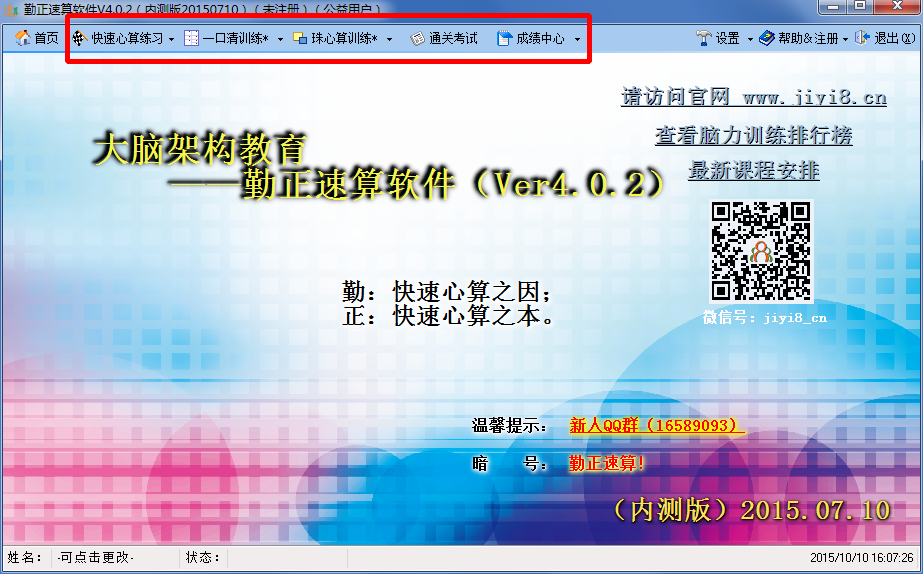
Task: Open the 查看脑力训练排行榜 link
Action: click(x=753, y=135)
